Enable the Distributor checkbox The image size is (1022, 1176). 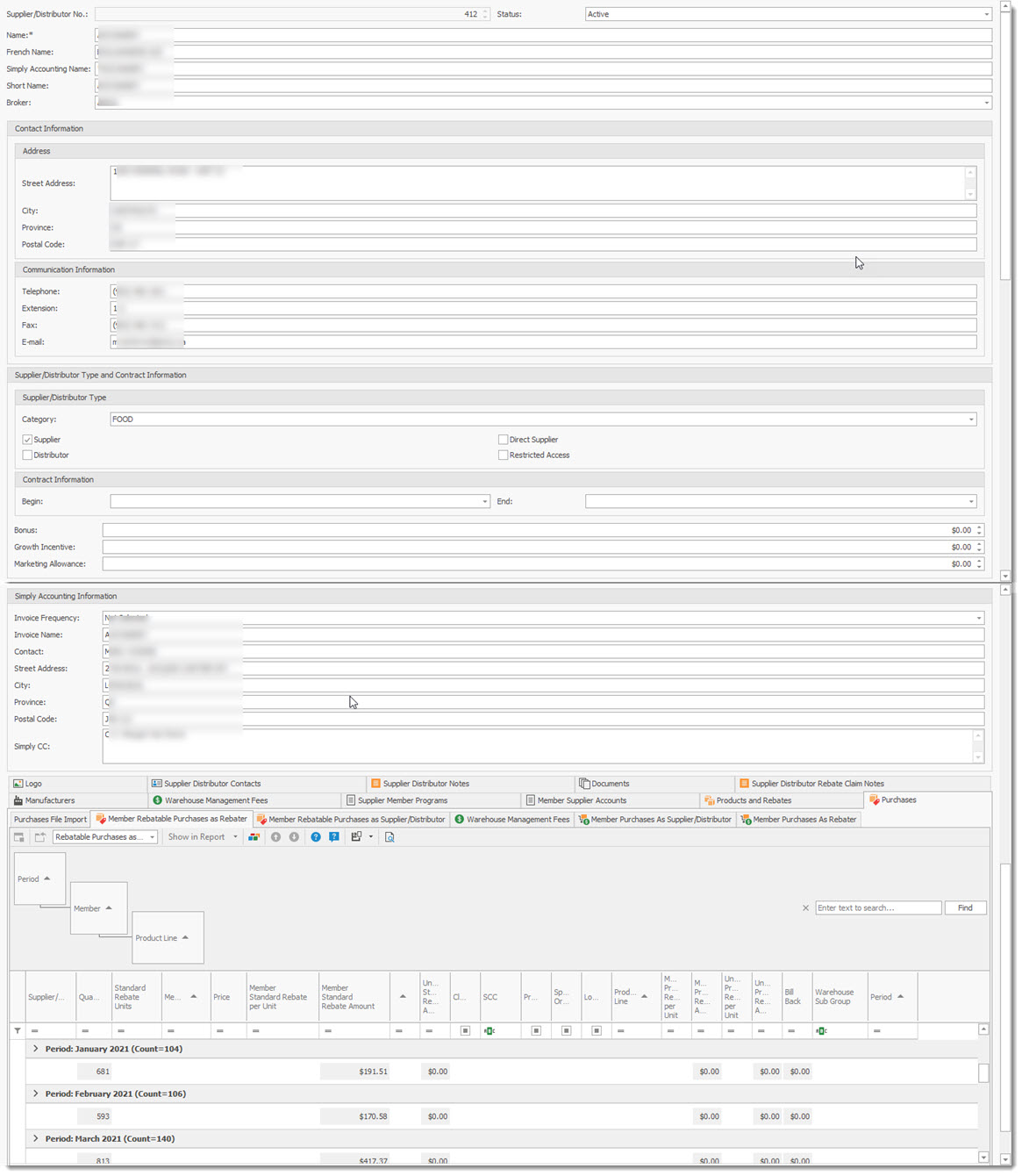27,455
